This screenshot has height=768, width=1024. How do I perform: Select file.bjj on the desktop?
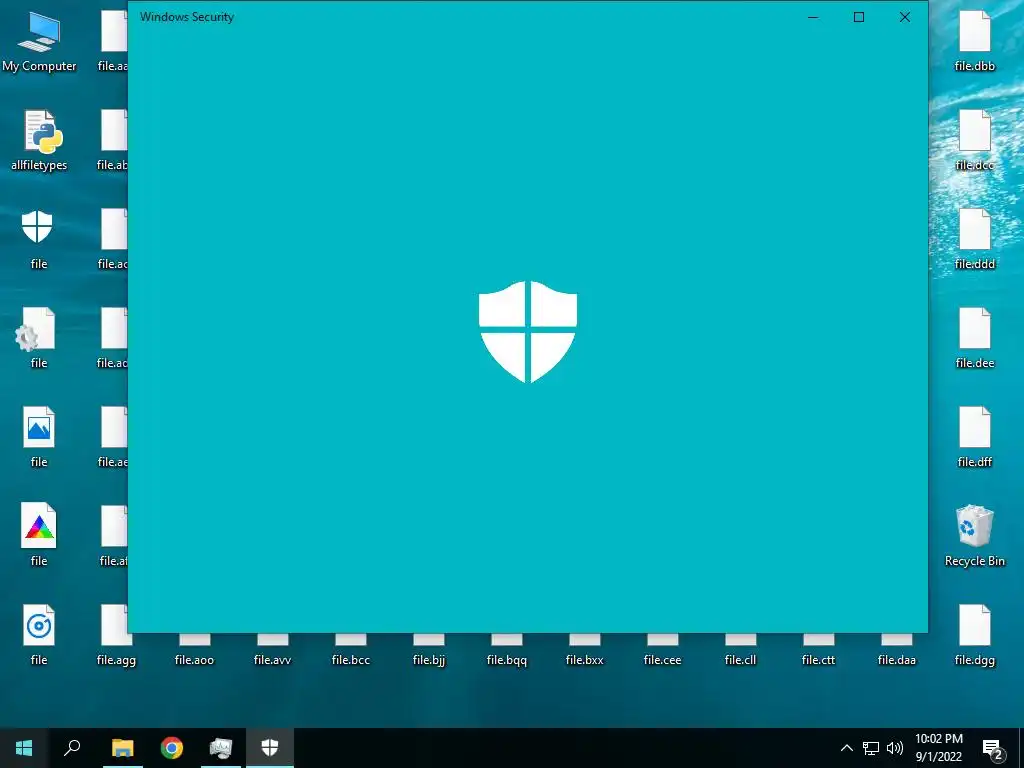428,652
